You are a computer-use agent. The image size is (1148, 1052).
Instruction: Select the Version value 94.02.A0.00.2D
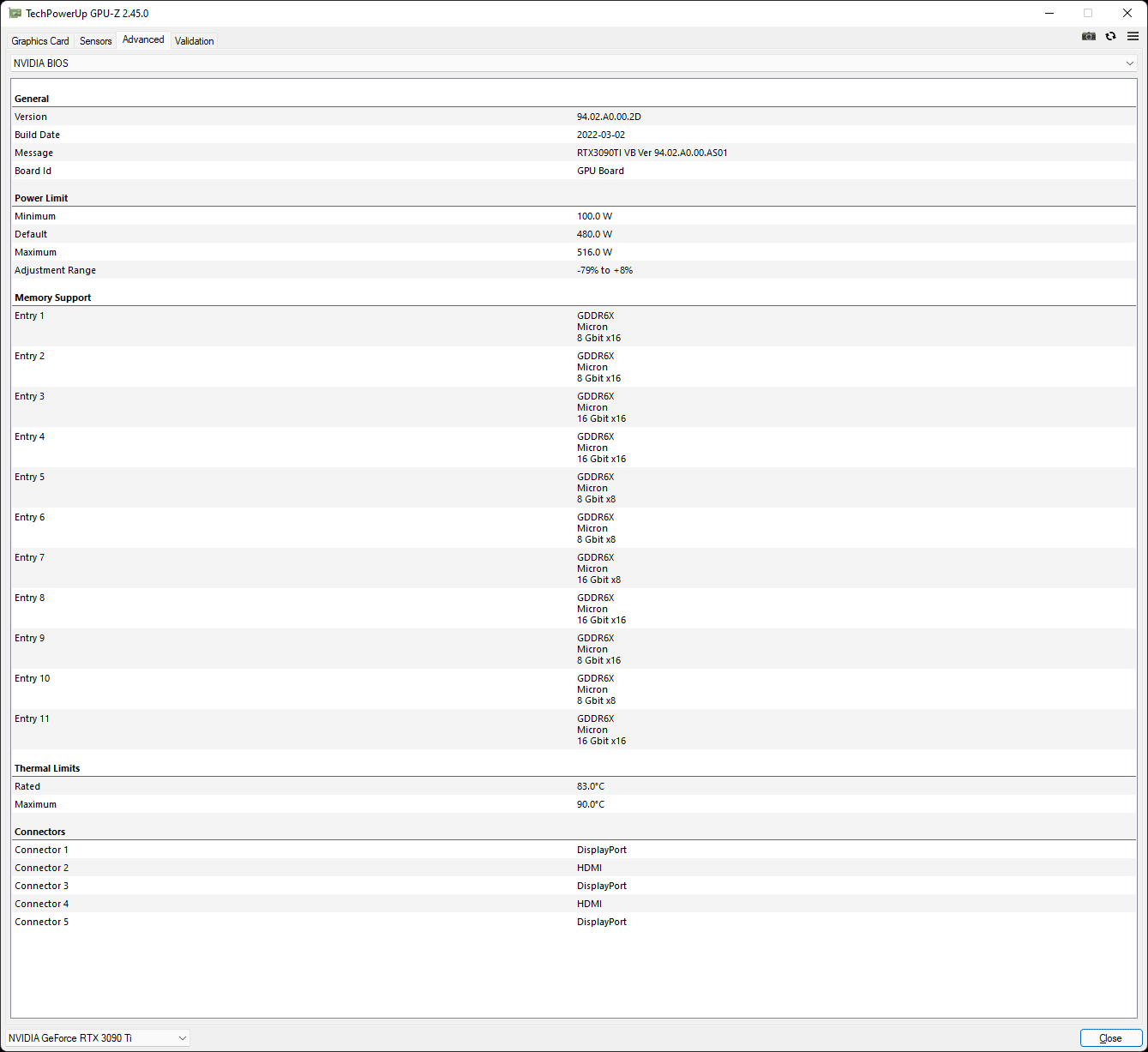pyautogui.click(x=609, y=117)
